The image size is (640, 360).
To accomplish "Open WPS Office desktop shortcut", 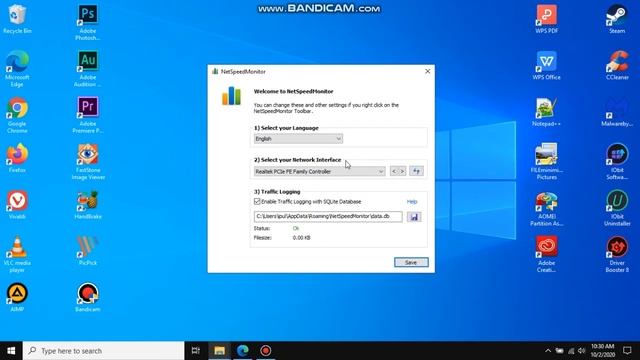I will pos(547,65).
